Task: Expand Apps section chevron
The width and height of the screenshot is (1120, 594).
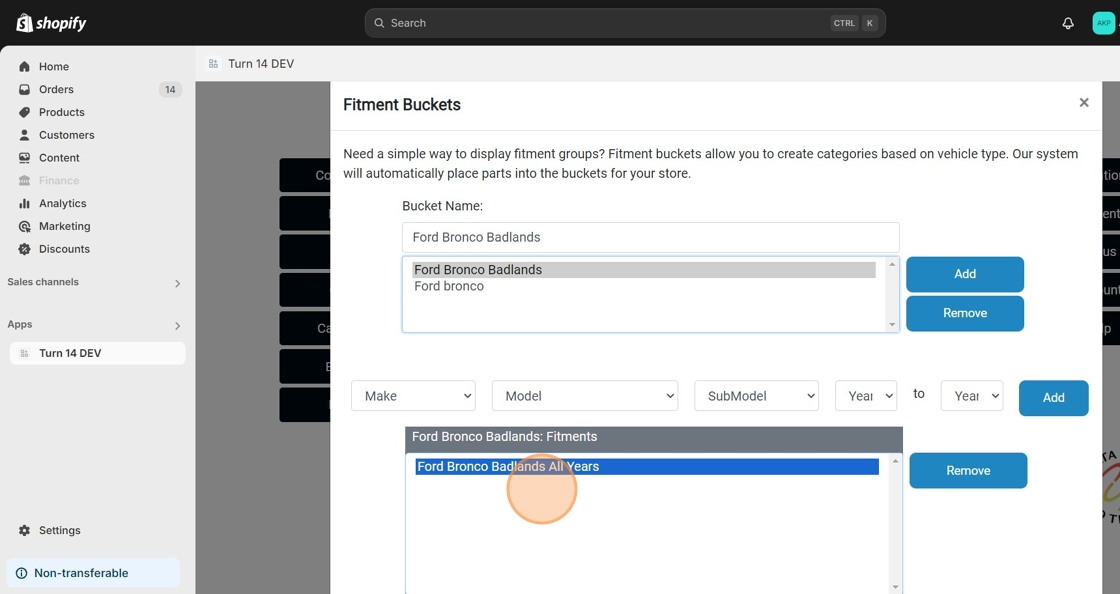Action: pos(177,326)
